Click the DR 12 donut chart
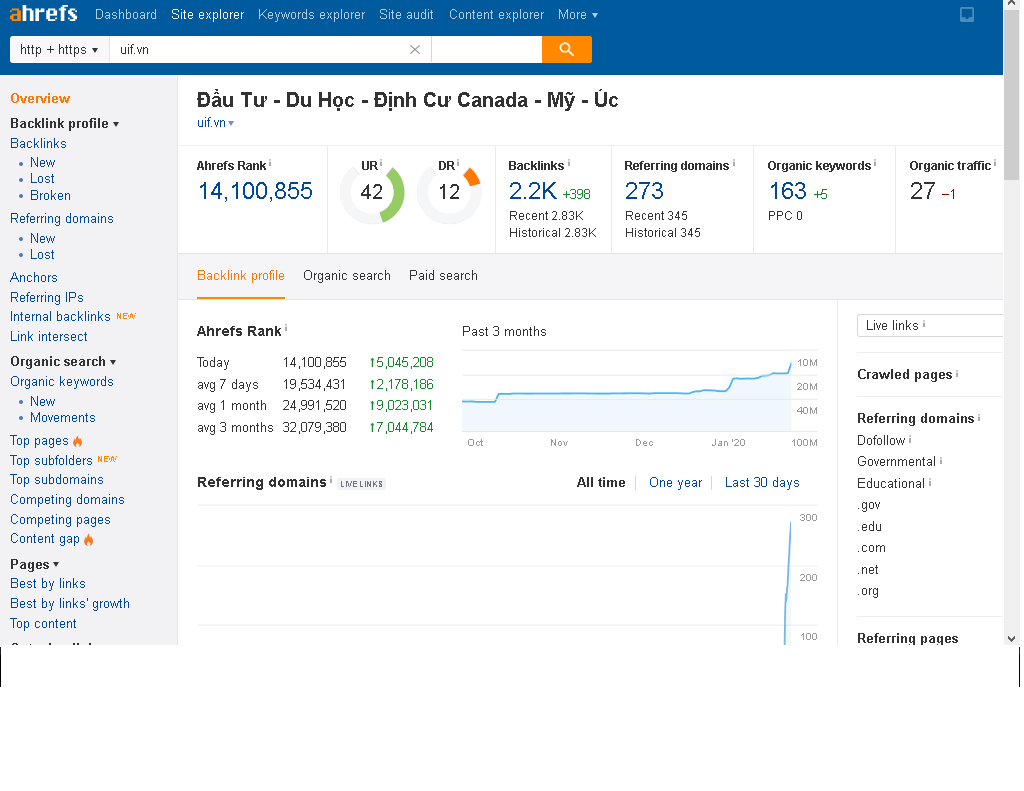 point(449,192)
